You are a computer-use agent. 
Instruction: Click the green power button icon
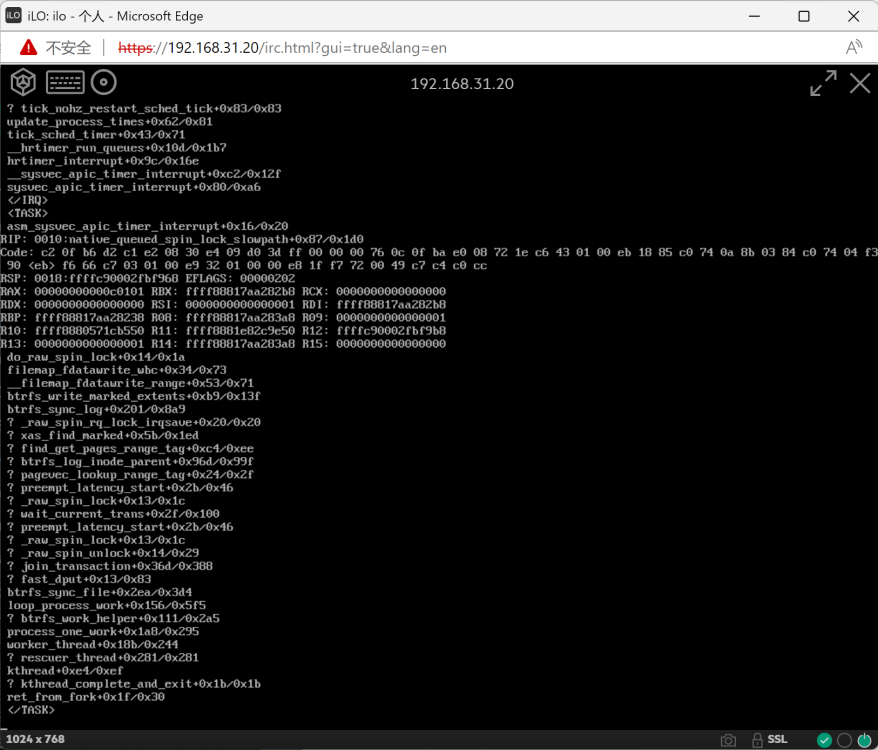point(865,740)
